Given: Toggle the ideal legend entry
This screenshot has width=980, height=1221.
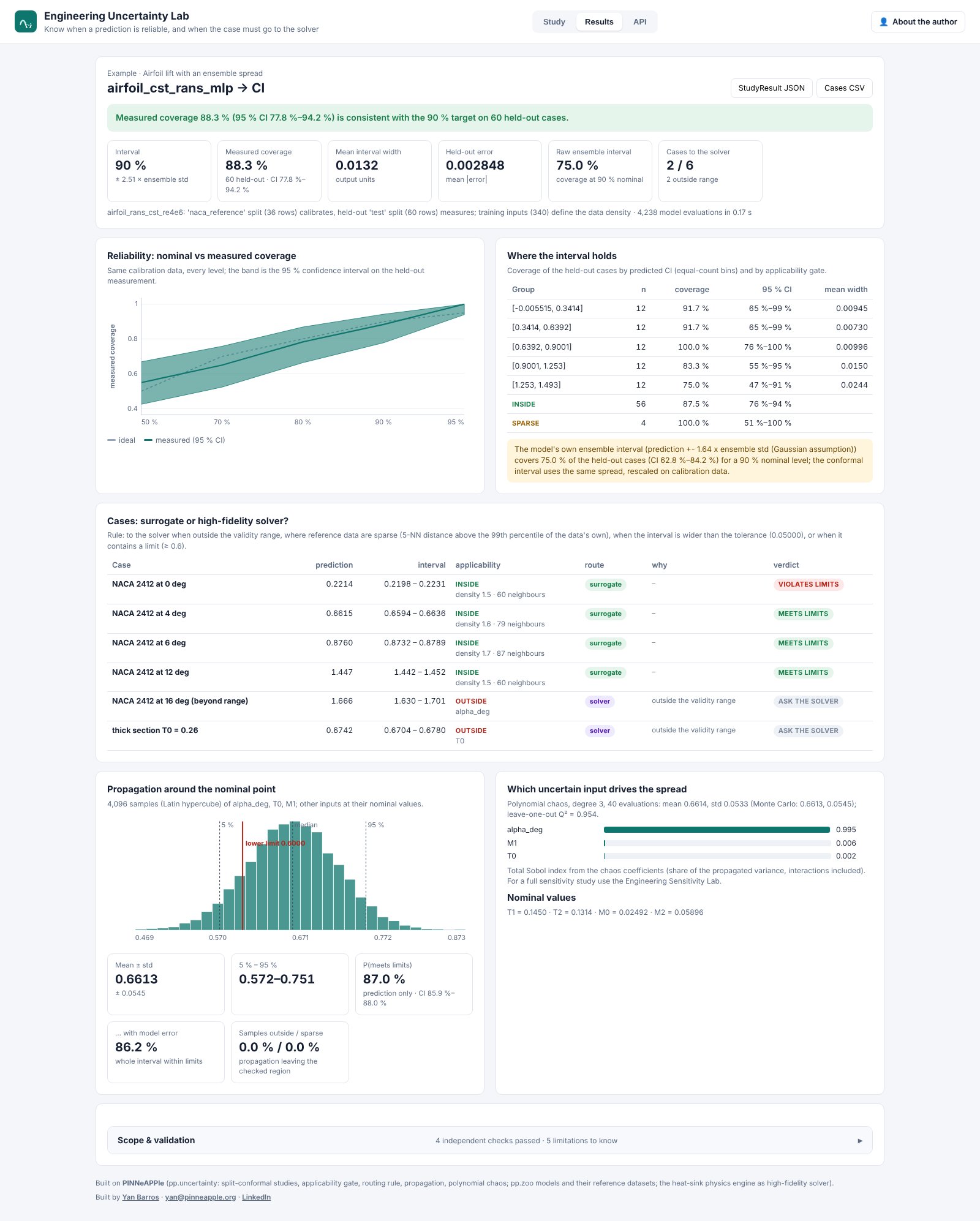Looking at the screenshot, I should pos(121,440).
